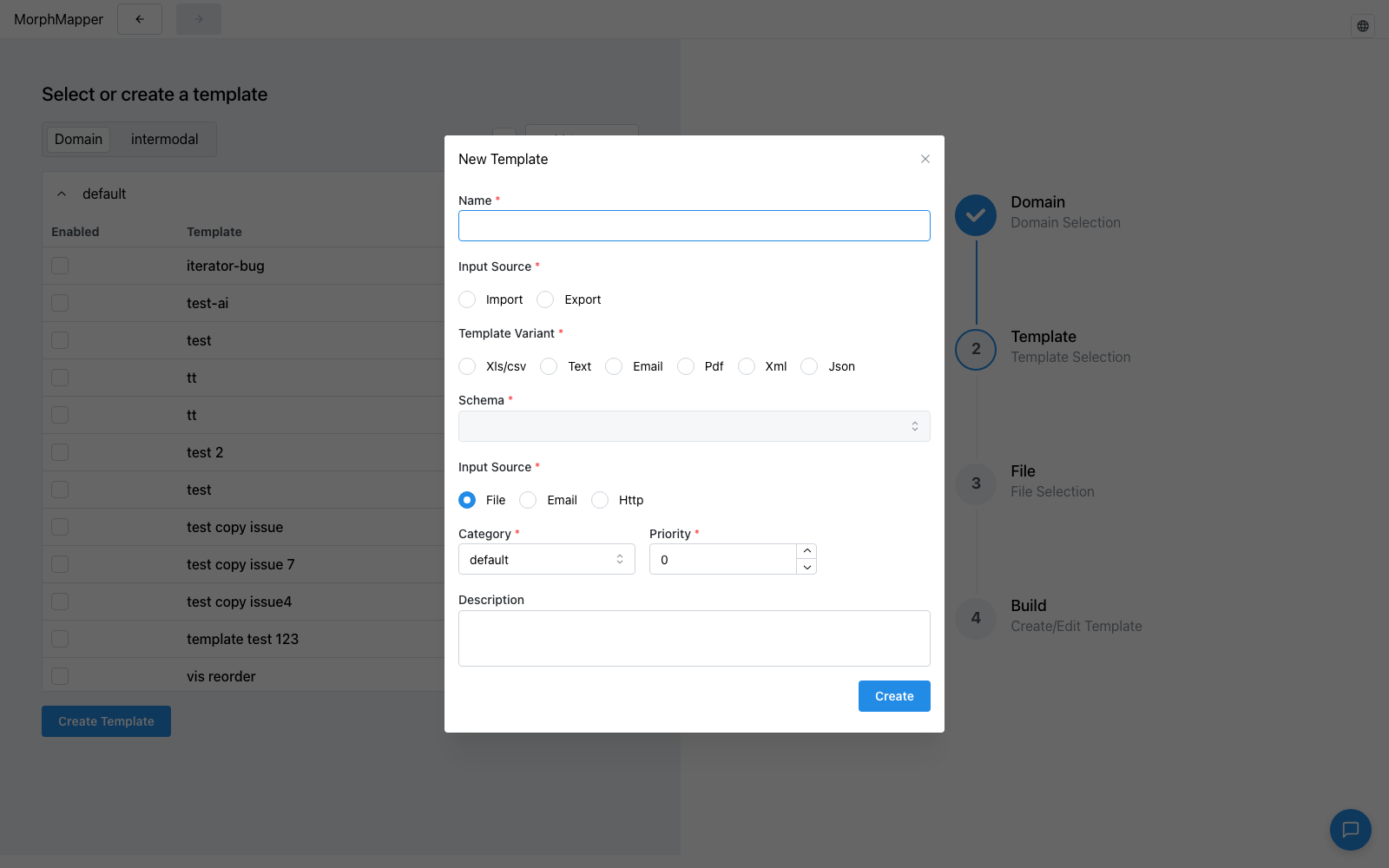Enable the vis reorder template checkbox
The width and height of the screenshot is (1389, 868).
click(60, 676)
